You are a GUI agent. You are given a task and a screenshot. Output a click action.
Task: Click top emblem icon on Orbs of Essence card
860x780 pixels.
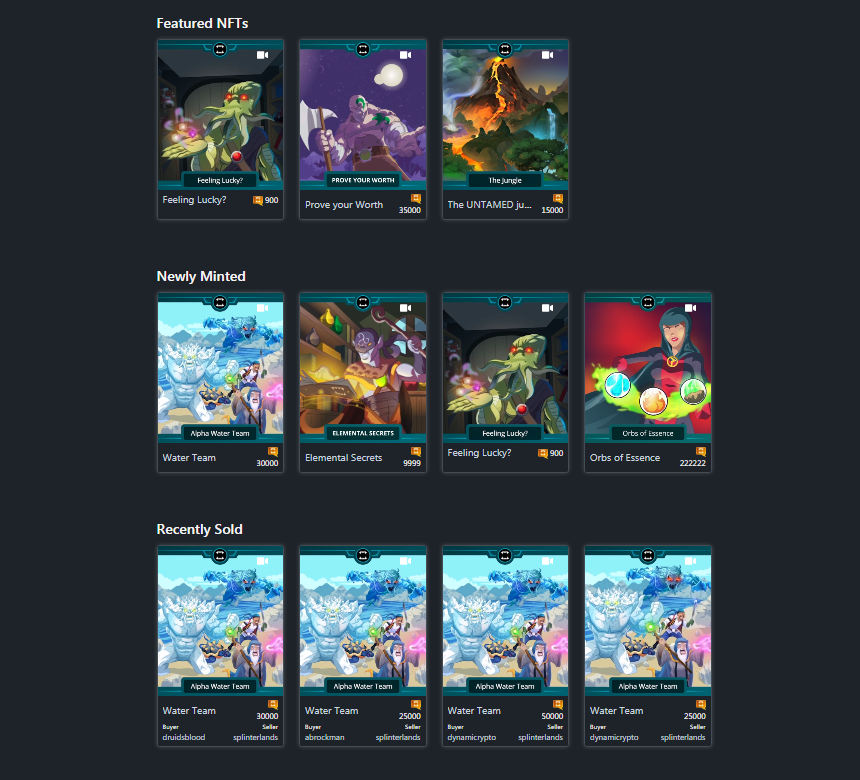(648, 302)
